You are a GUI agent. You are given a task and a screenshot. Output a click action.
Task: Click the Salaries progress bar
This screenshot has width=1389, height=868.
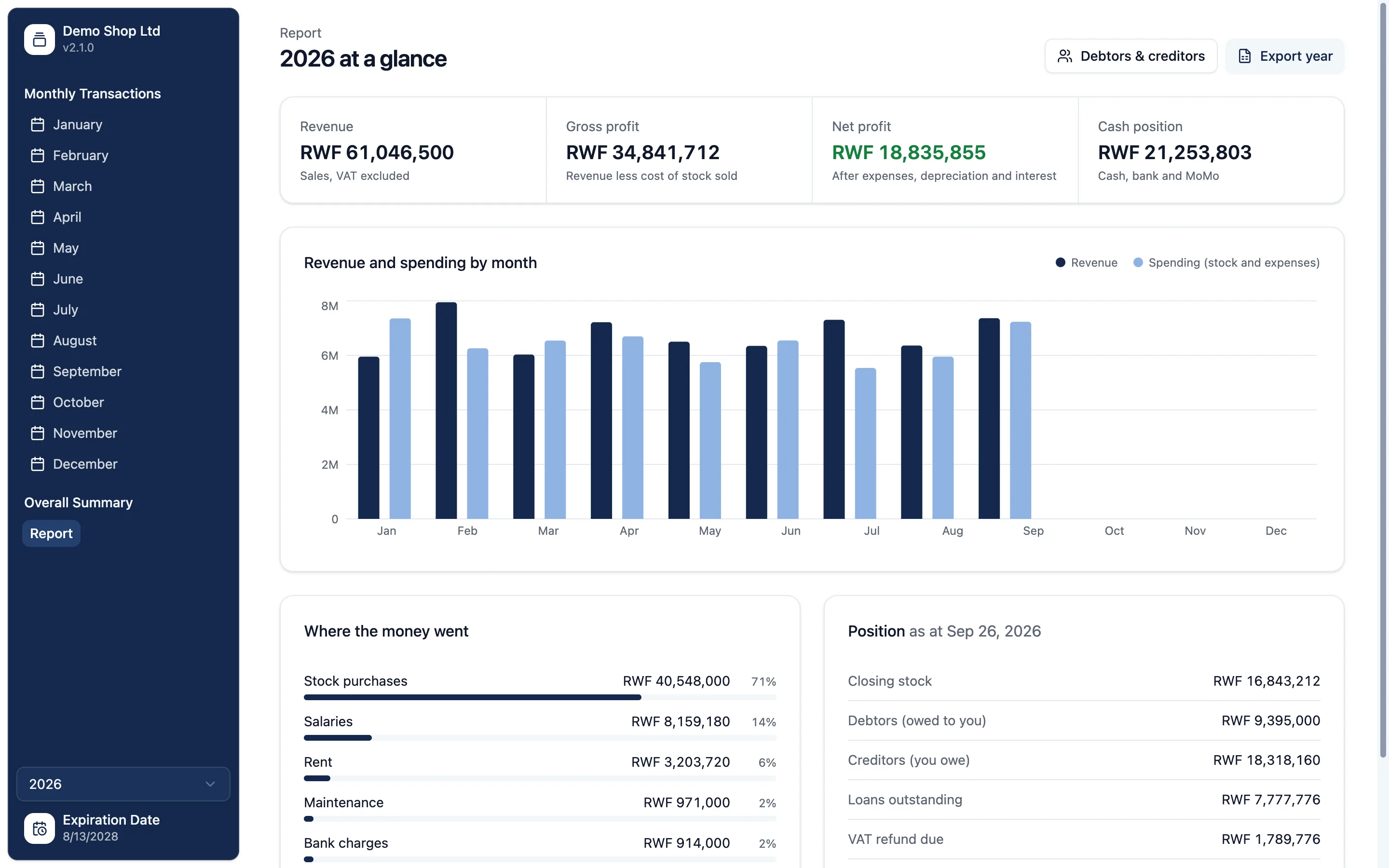pos(540,738)
